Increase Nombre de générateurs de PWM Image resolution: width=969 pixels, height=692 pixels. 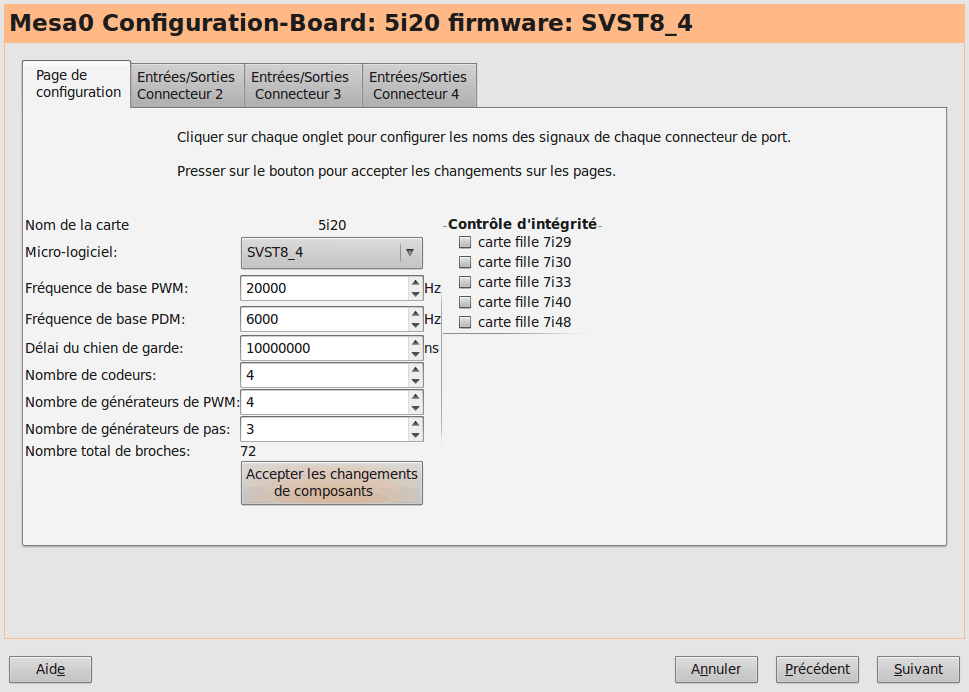pos(415,397)
